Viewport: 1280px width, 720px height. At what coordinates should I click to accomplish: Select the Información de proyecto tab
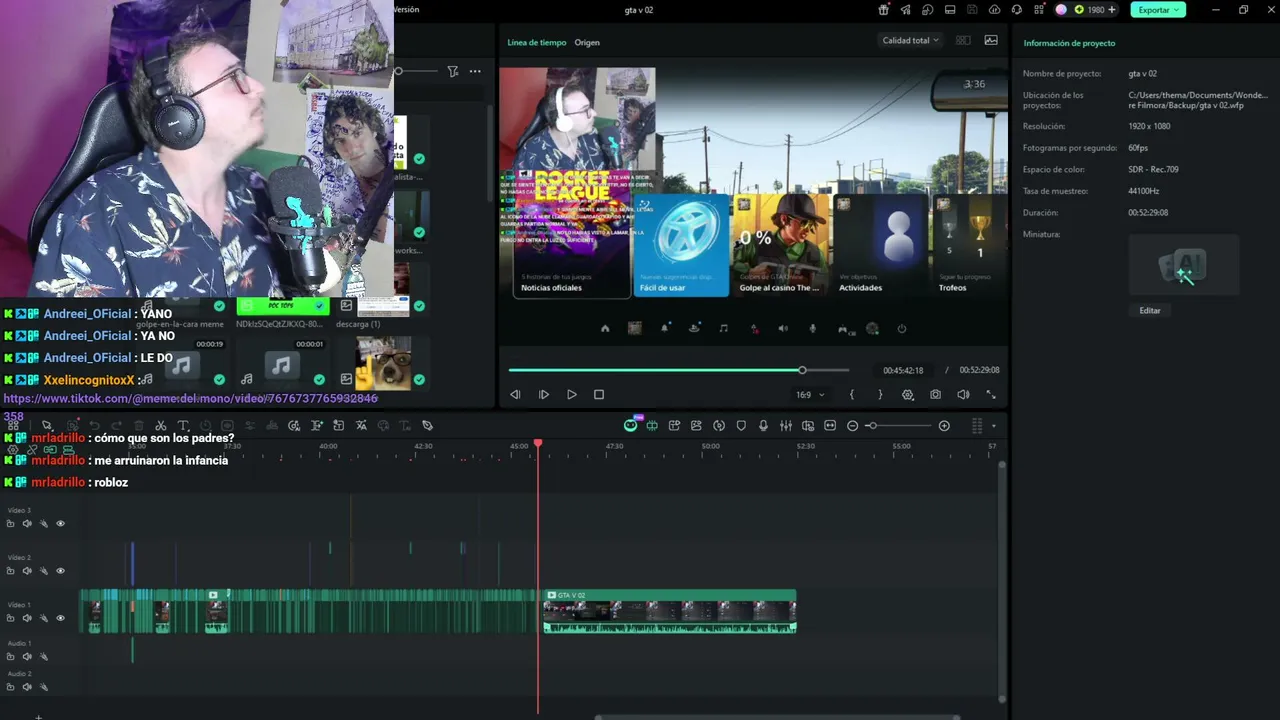coord(1069,43)
